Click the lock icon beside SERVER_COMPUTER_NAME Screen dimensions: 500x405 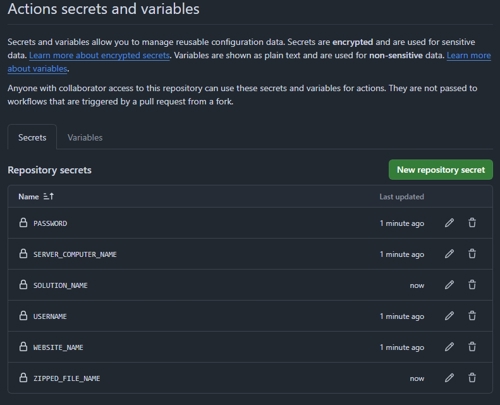23,254
